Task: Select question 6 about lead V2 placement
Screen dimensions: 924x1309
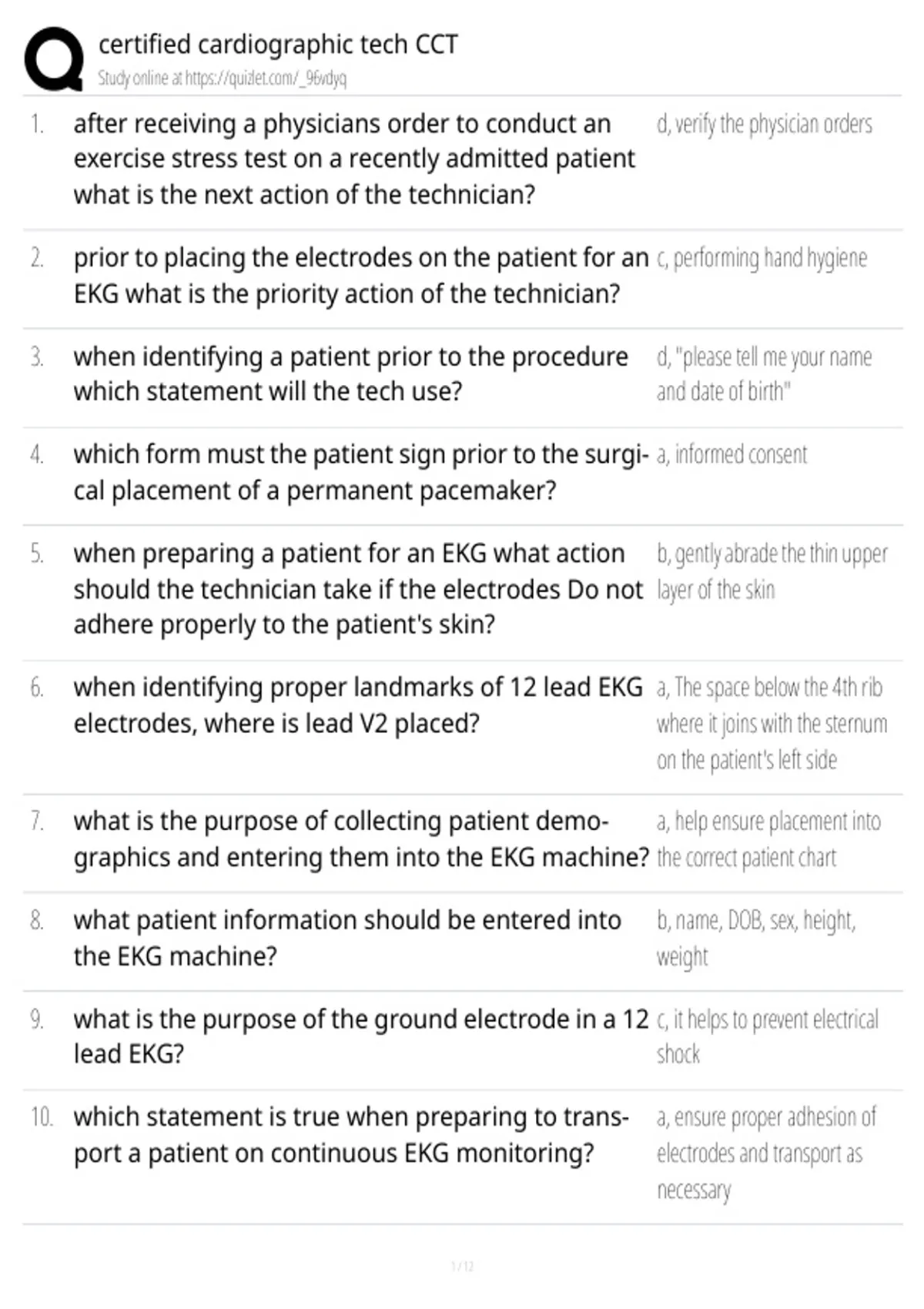Action: (x=358, y=705)
